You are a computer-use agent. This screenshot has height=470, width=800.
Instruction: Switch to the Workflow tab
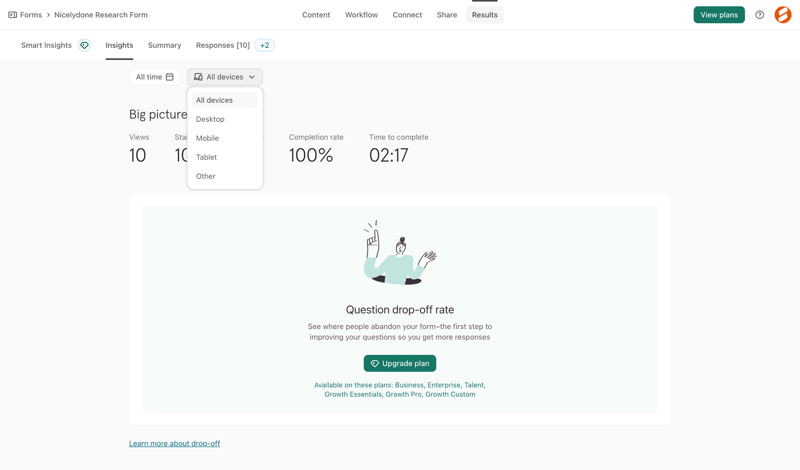click(361, 15)
